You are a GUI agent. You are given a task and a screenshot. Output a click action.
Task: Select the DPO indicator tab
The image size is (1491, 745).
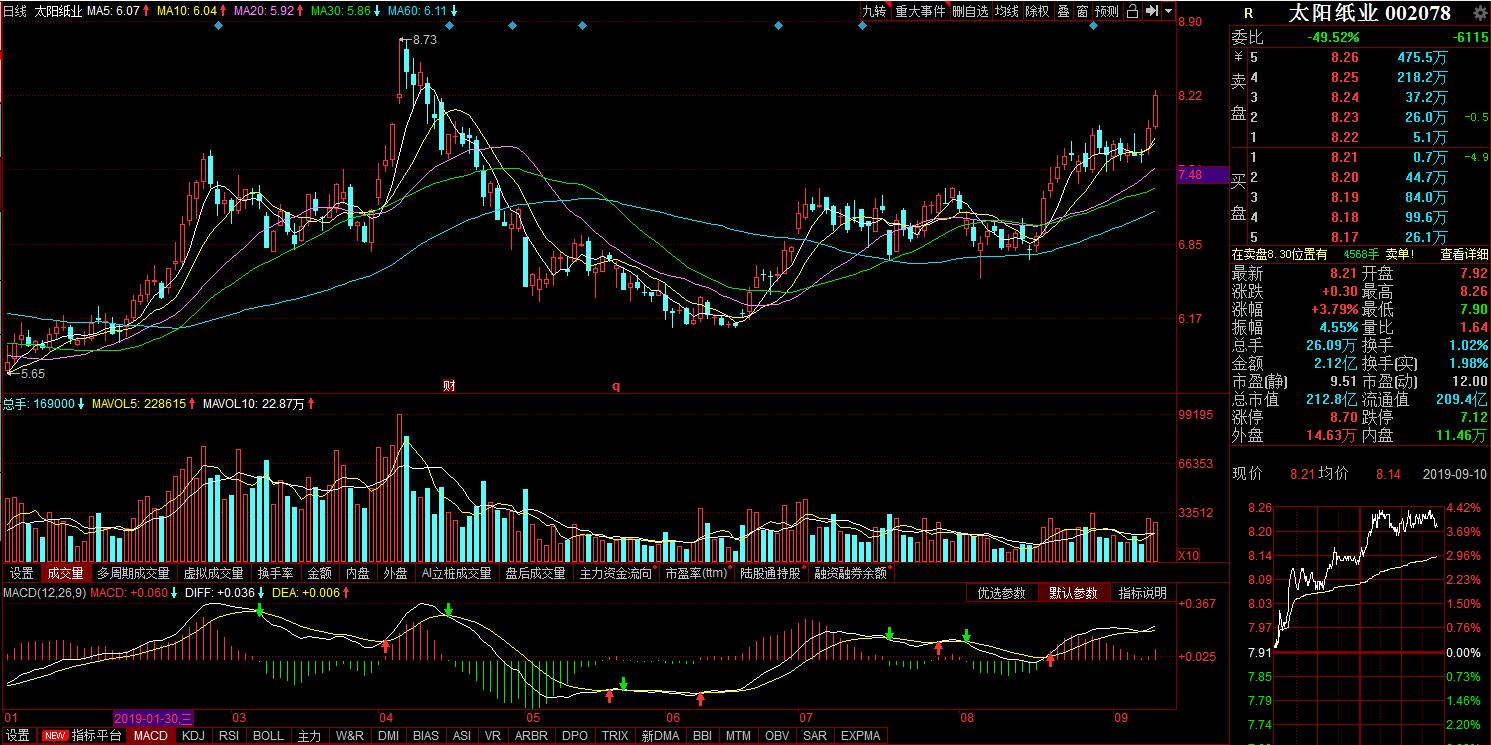575,736
